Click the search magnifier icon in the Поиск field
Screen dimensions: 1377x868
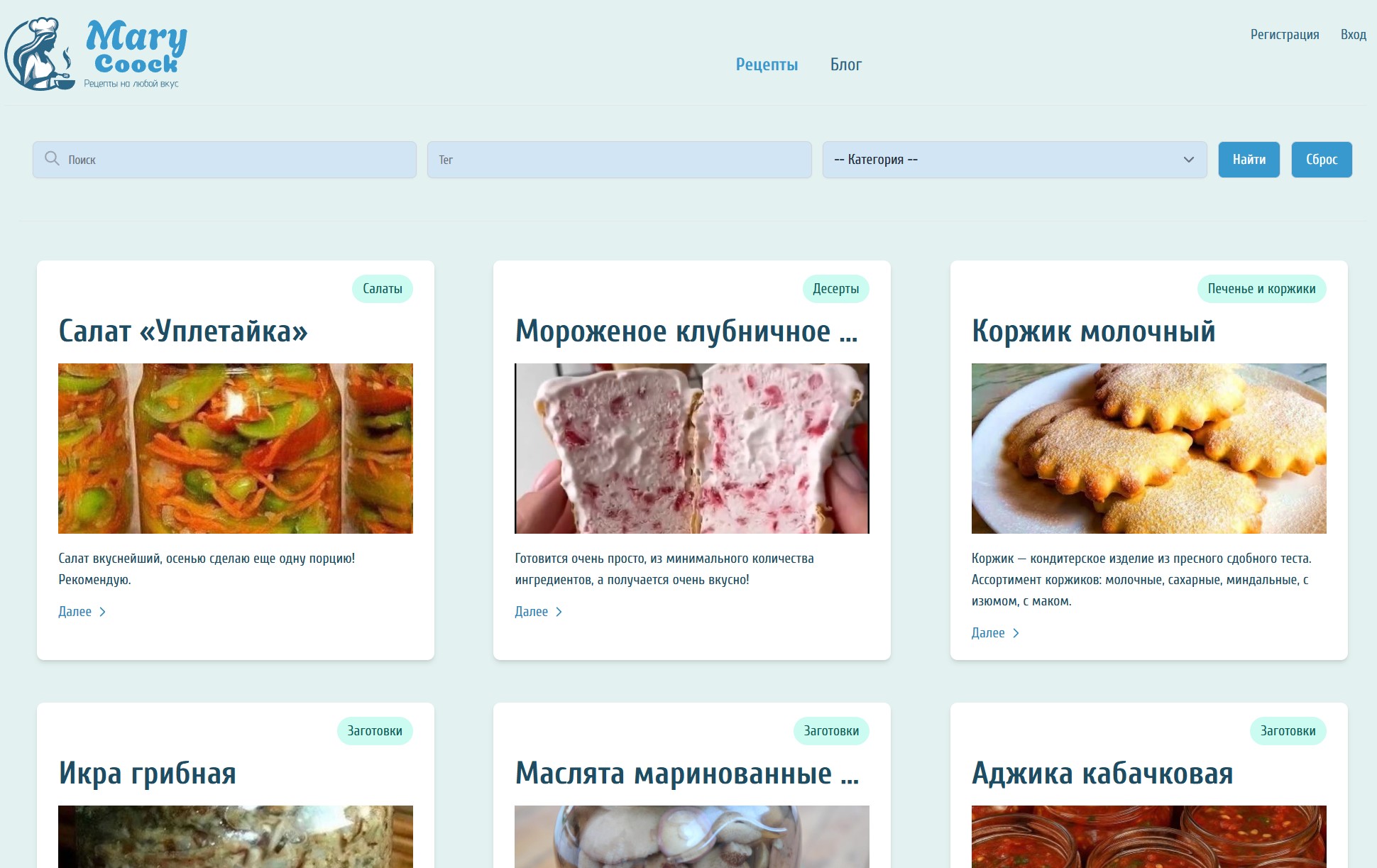click(x=53, y=159)
